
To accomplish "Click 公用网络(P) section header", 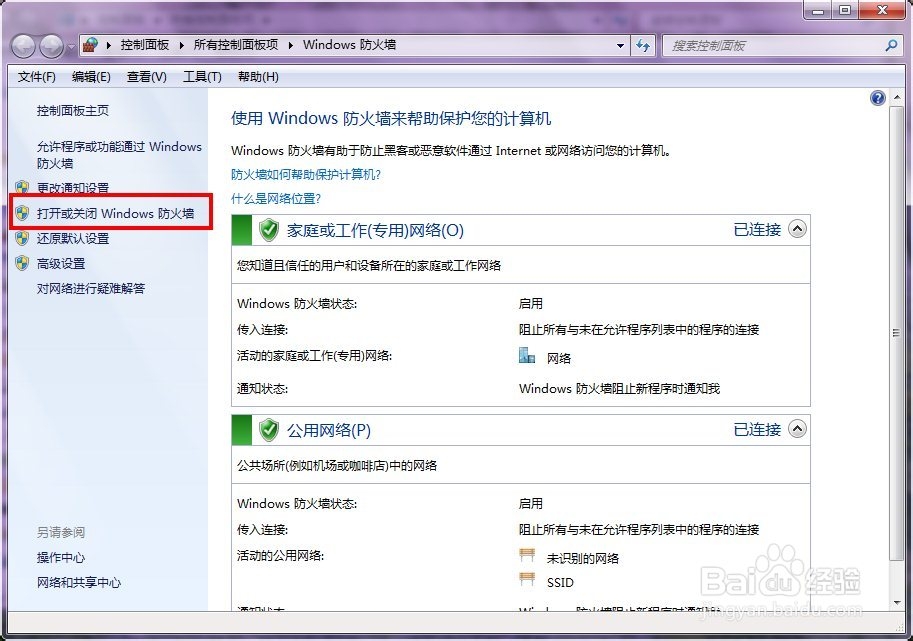I will click(328, 430).
